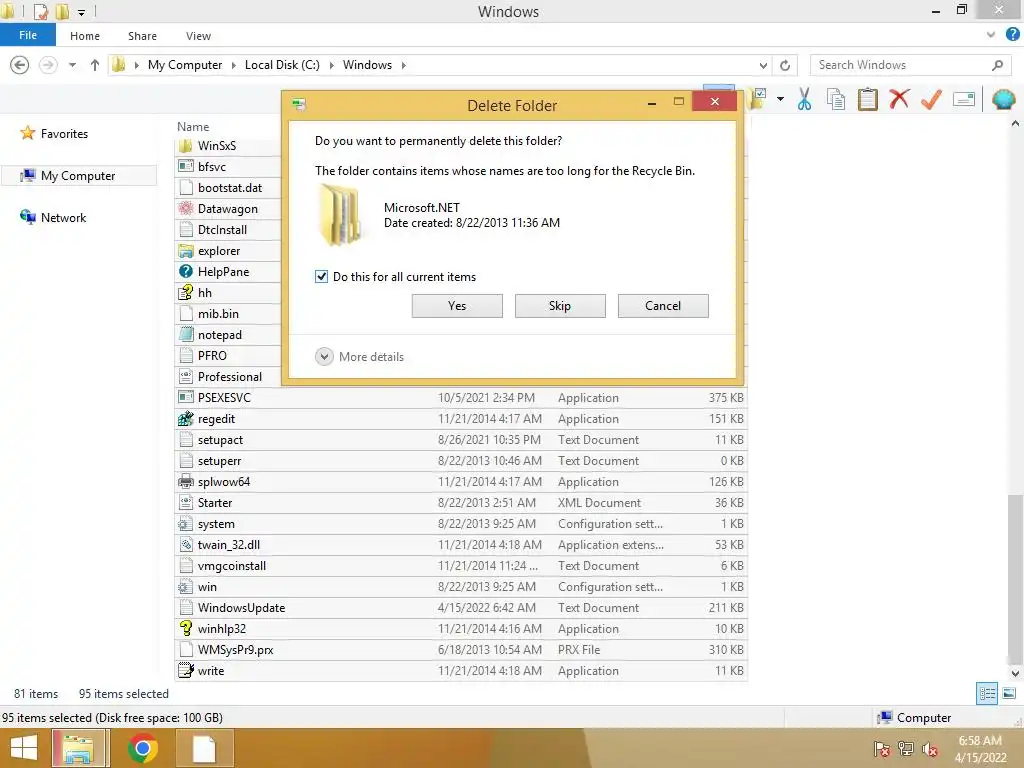Click the Paste clipboard icon in toolbar
1024x768 pixels.
(867, 99)
